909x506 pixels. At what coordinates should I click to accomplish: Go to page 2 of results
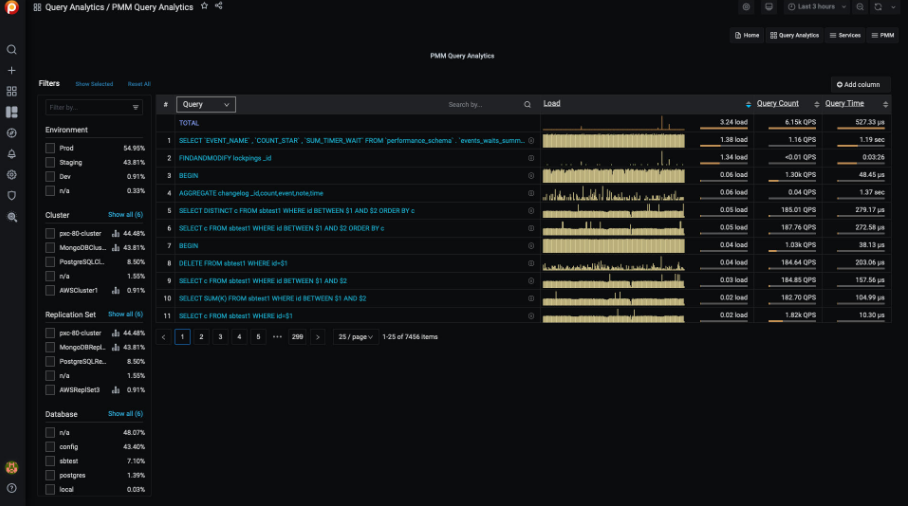201,337
